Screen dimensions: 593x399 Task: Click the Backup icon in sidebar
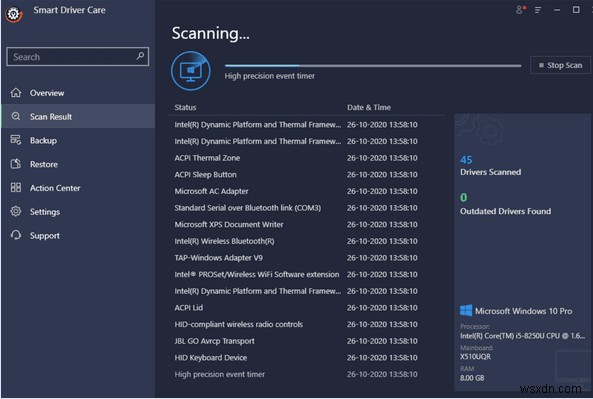pos(16,140)
